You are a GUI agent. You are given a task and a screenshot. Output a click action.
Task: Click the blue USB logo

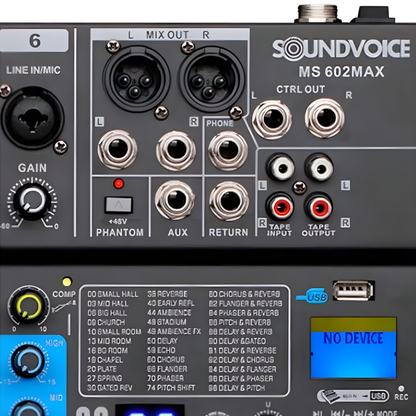pos(313,296)
